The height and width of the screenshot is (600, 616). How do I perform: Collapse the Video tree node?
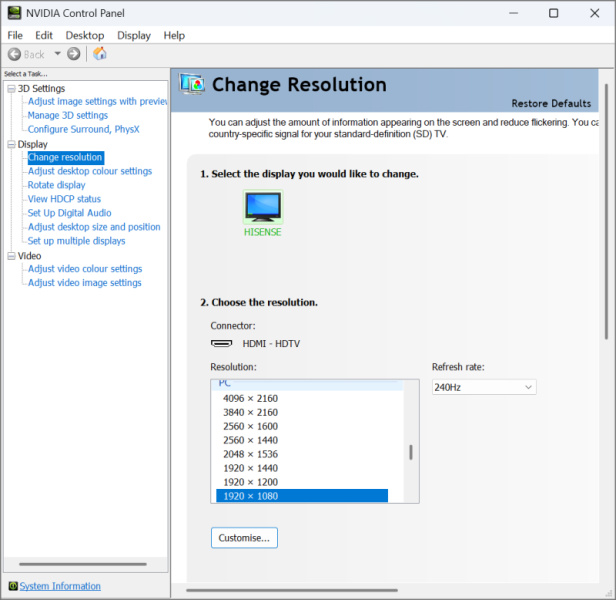pyautogui.click(x=11, y=256)
